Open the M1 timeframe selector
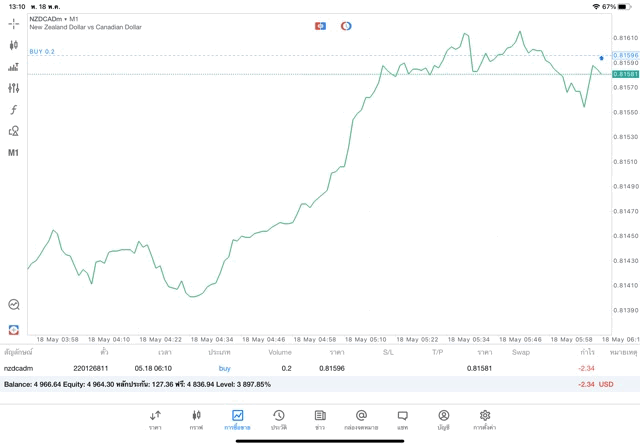This screenshot has height=447, width=640. click(13, 153)
